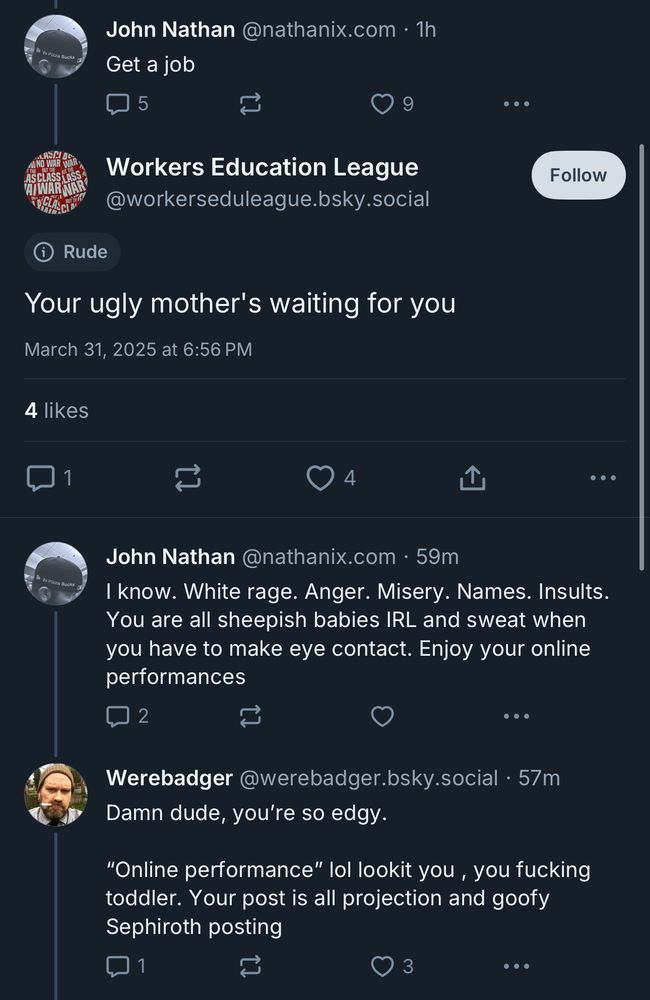Reply to Werebadger's post
The height and width of the screenshot is (1000, 650).
point(118,965)
